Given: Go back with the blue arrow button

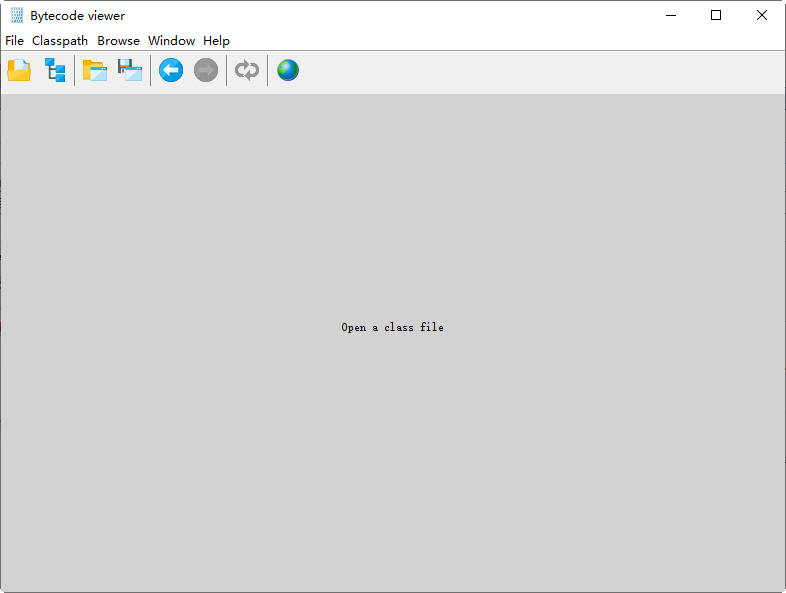Looking at the screenshot, I should coord(171,70).
